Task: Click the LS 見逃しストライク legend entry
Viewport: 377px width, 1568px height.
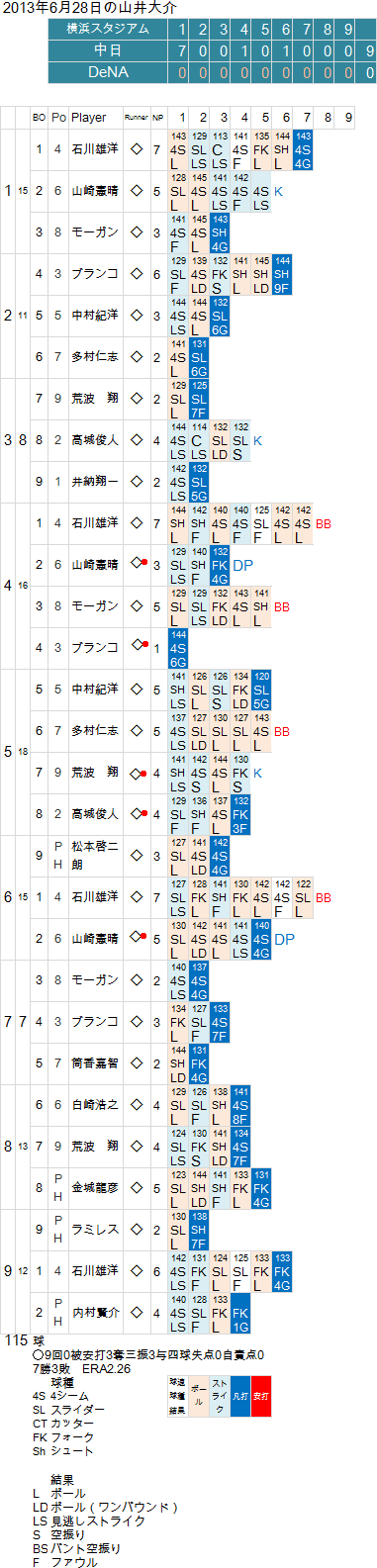Action: point(88,1521)
